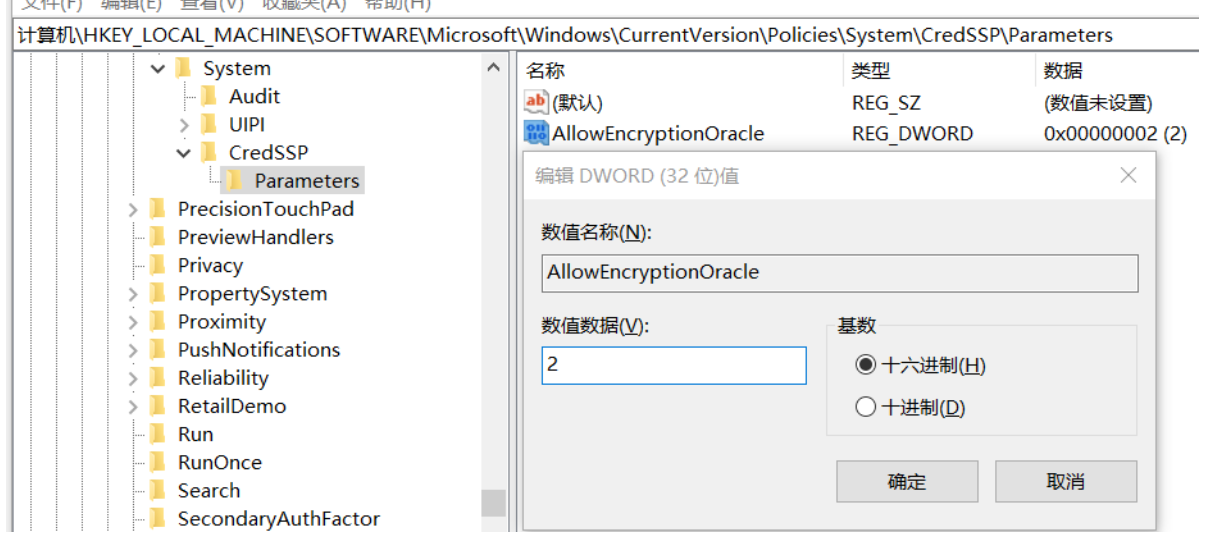Click the Parameters folder icon
This screenshot has width=1218, height=541.
[234, 180]
